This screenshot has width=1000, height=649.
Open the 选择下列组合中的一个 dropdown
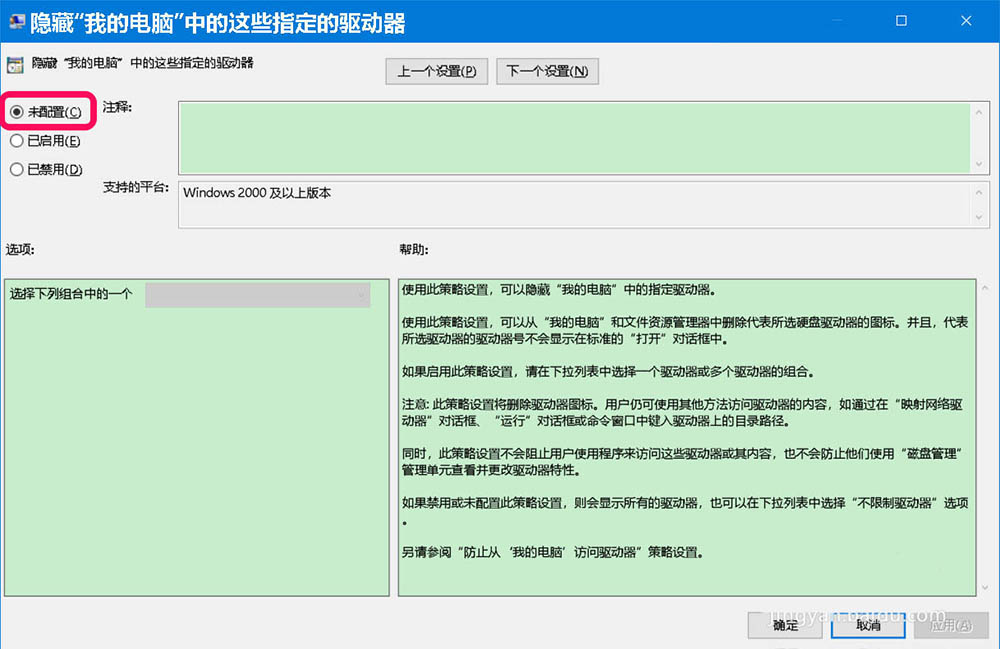[x=258, y=295]
